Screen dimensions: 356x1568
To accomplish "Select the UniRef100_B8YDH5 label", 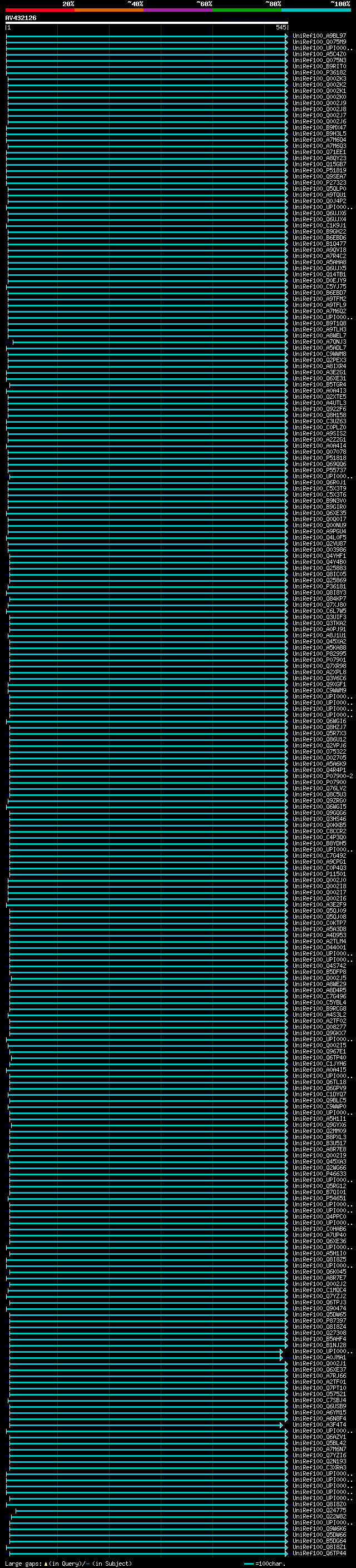I will tap(319, 844).
